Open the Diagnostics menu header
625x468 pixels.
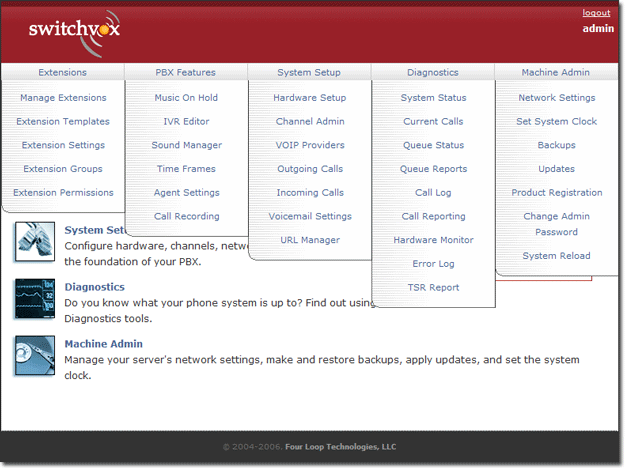click(433, 72)
